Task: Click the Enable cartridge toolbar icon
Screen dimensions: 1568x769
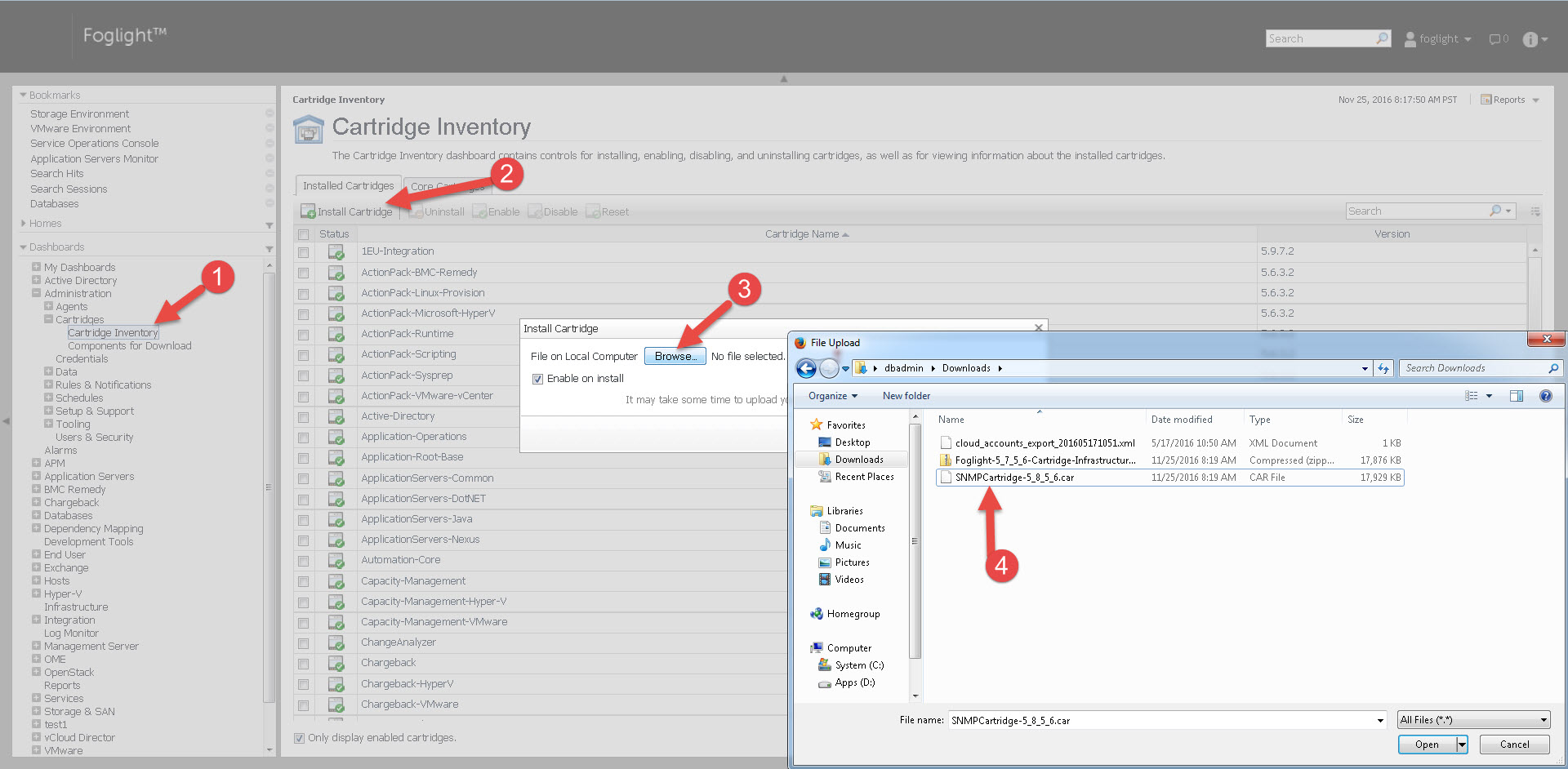Action: point(479,211)
